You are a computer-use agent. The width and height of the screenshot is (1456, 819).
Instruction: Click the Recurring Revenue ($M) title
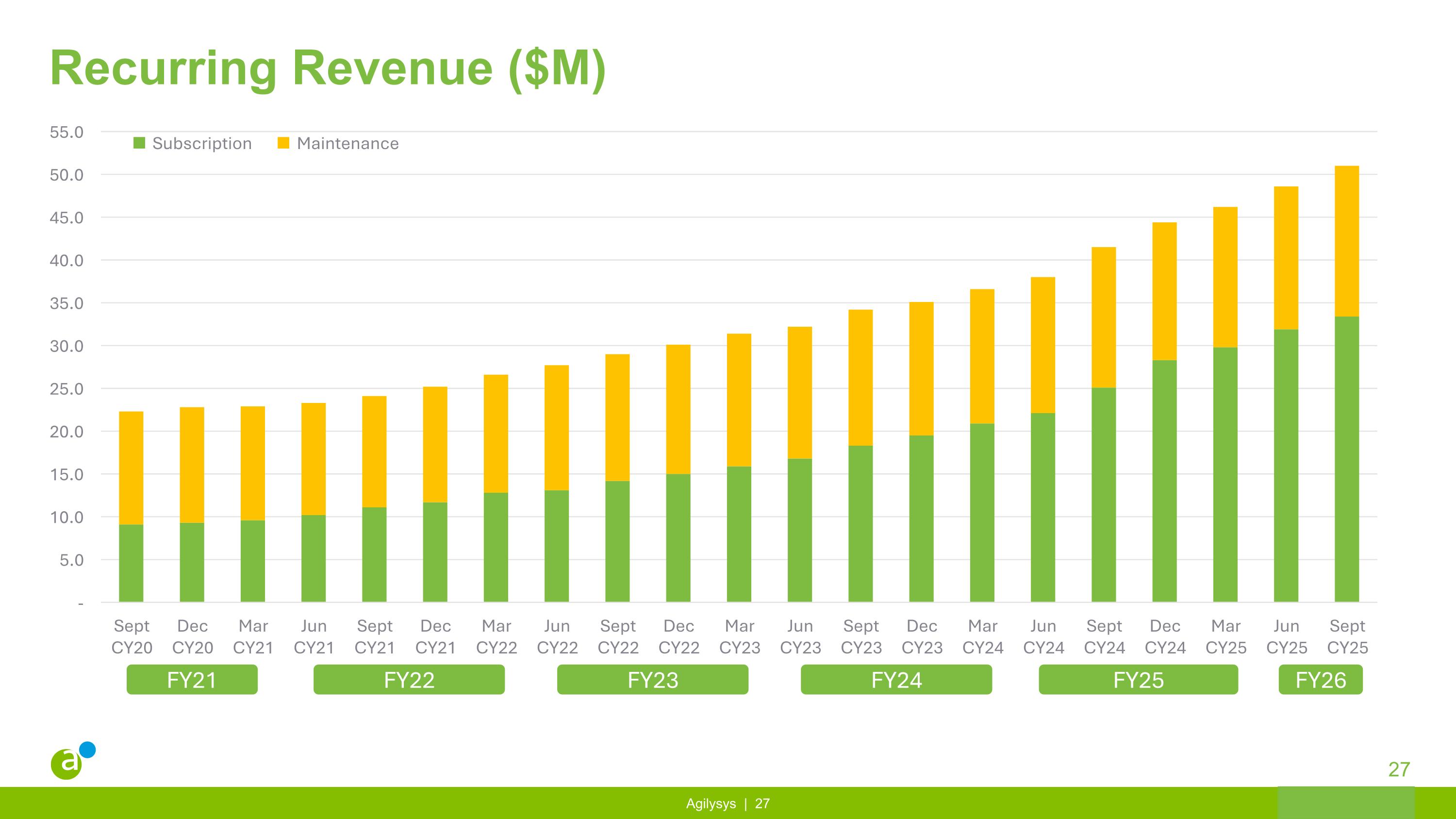pyautogui.click(x=328, y=68)
